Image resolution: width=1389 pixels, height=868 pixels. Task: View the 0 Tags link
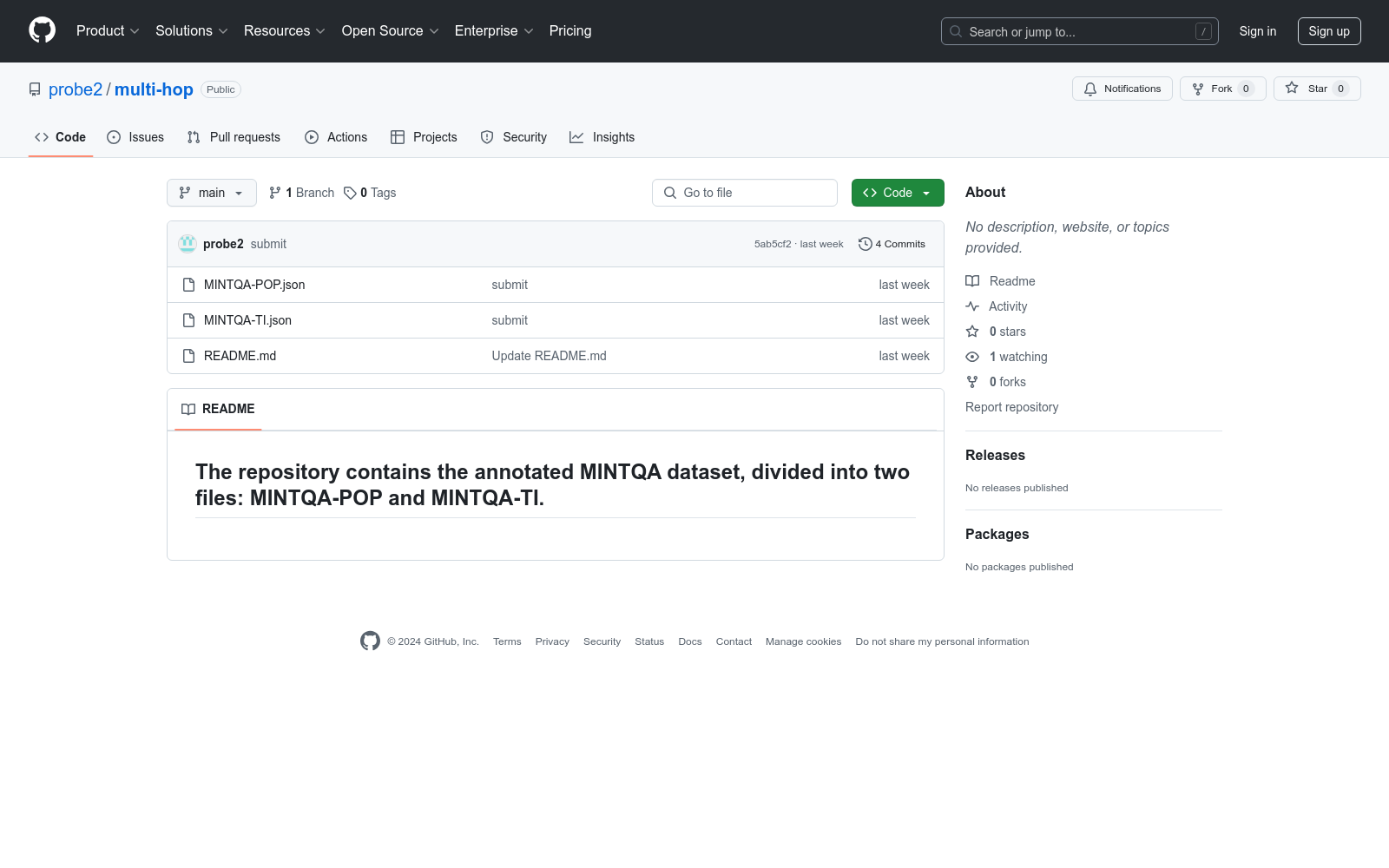coord(370,193)
